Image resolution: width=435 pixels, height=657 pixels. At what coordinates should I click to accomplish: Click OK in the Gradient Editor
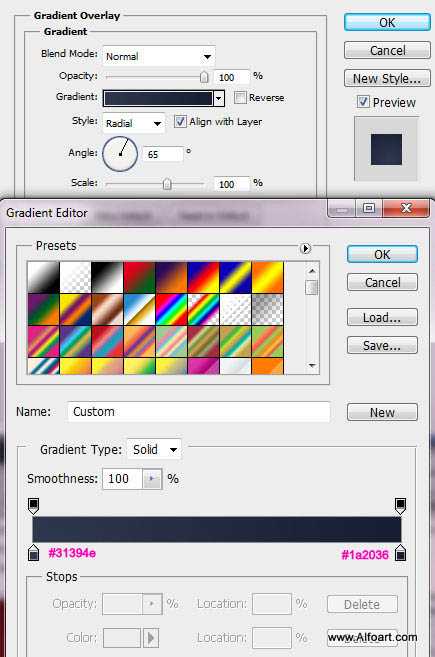point(382,254)
